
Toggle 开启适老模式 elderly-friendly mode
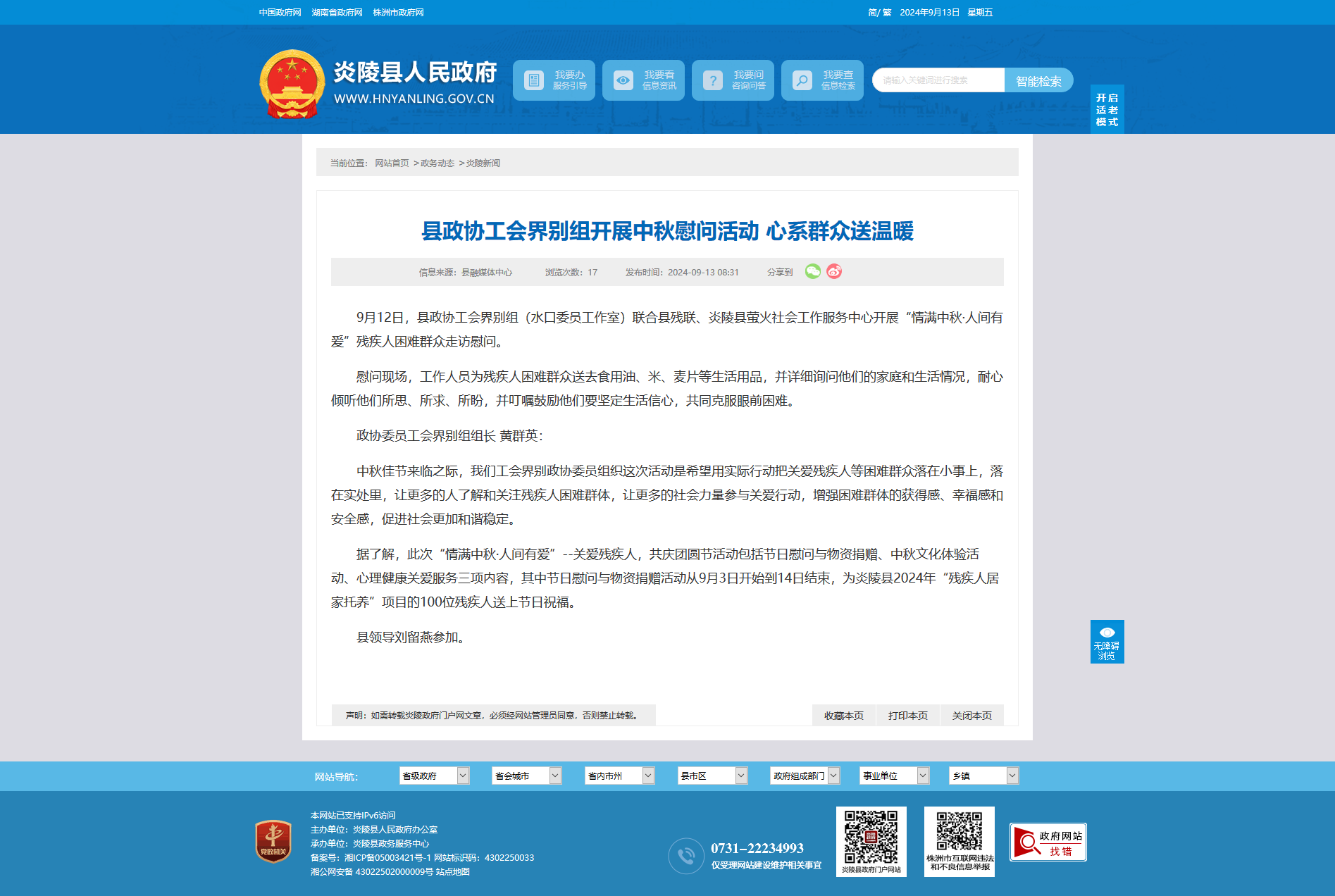click(x=1107, y=109)
